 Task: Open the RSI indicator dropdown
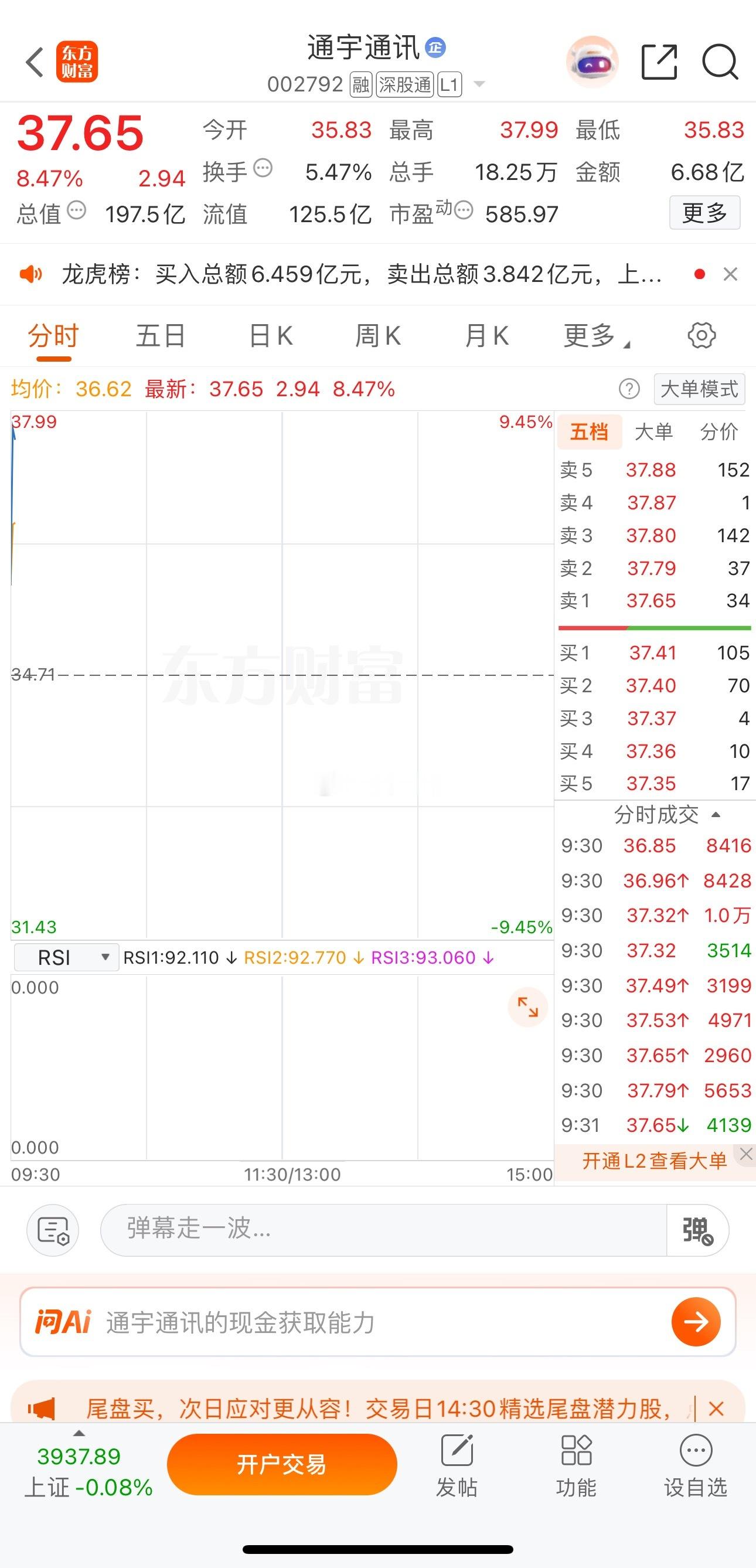(x=66, y=957)
